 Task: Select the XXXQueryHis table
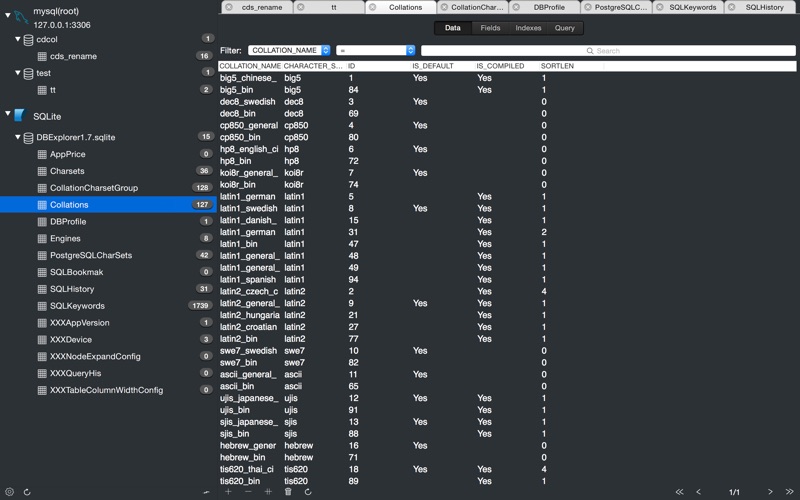tap(108, 373)
